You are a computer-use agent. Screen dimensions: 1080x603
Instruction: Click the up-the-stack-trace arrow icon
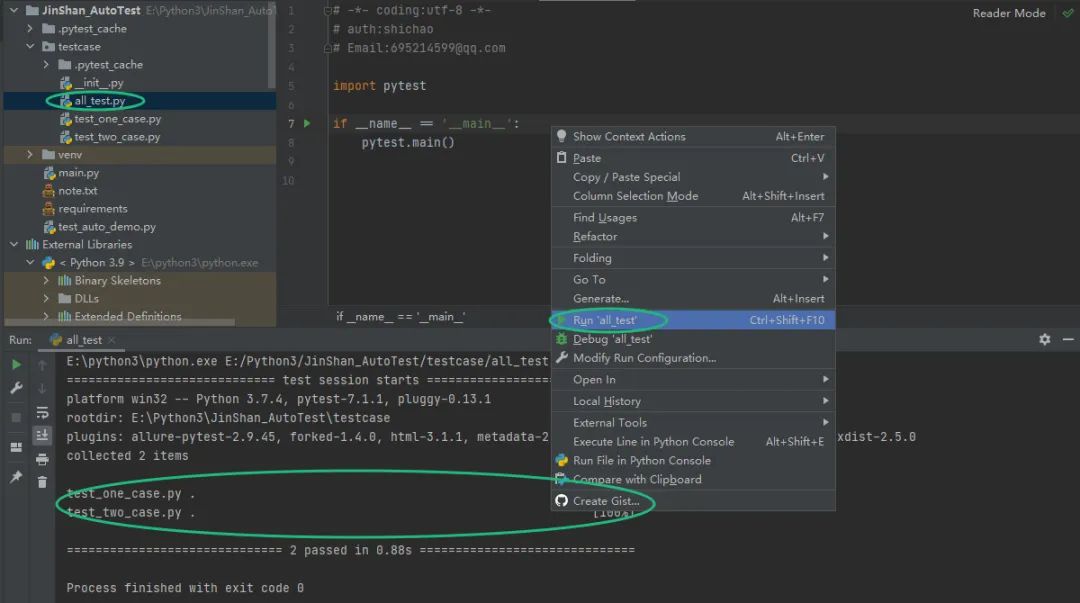(42, 365)
